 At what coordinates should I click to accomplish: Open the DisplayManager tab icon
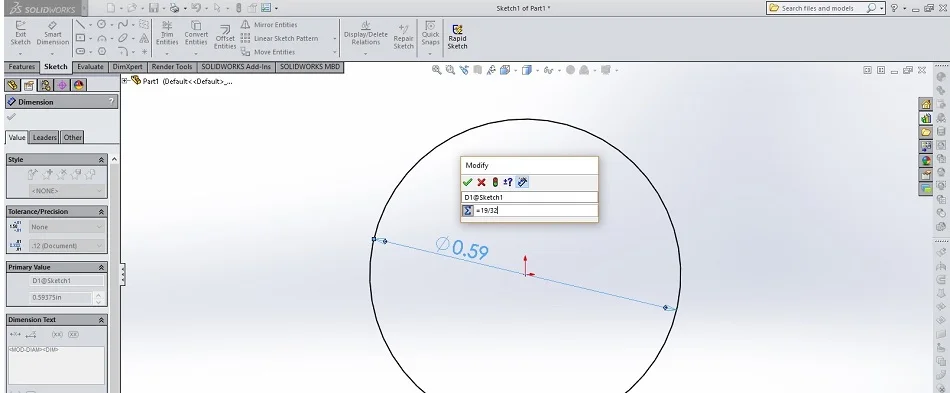(79, 85)
